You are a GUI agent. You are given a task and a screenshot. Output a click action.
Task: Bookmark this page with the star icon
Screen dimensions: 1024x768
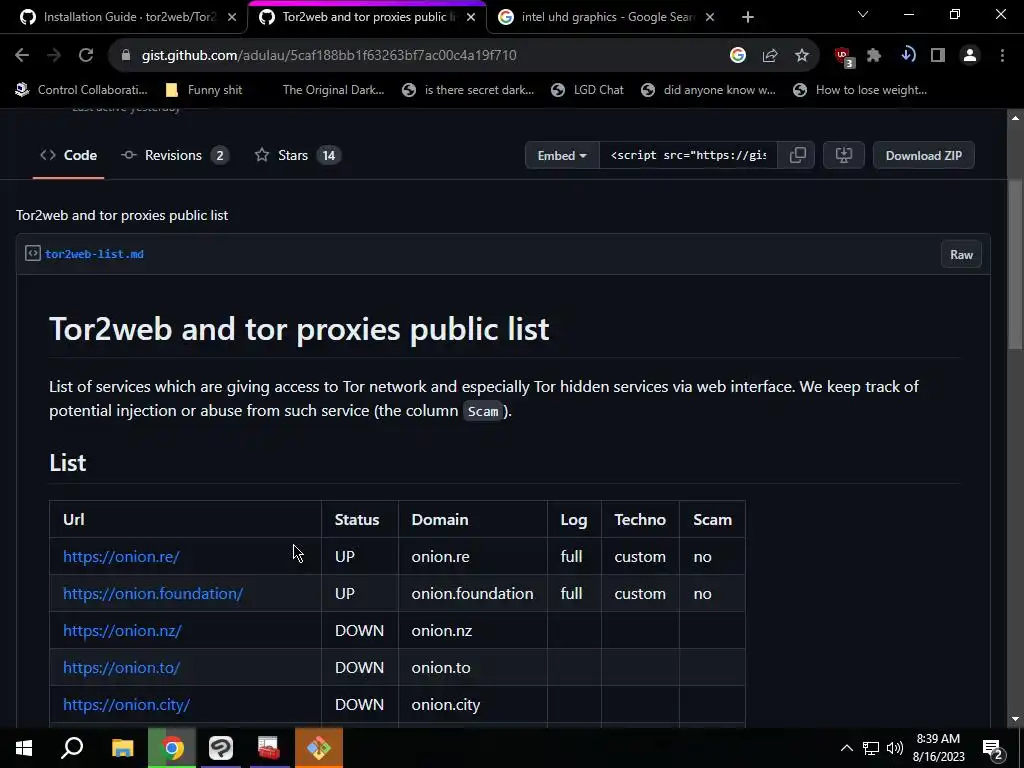coord(802,56)
